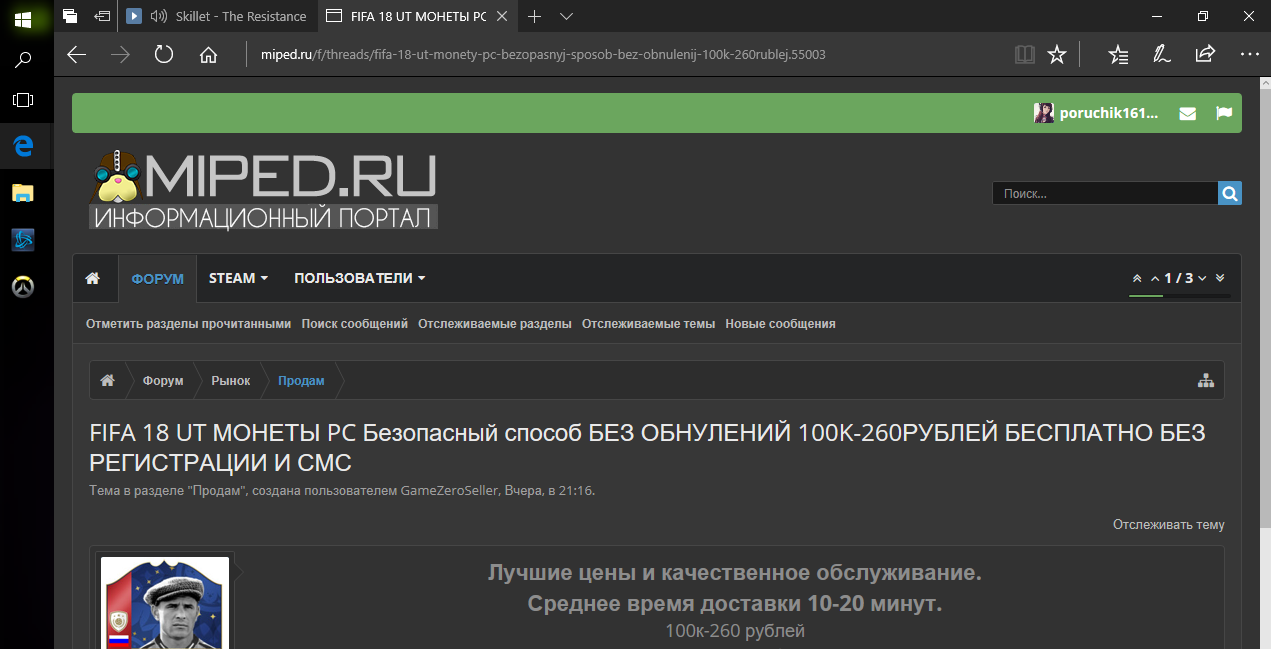Jump to the first page double-up arrow
Viewport: 1271px width, 649px height.
click(1137, 278)
